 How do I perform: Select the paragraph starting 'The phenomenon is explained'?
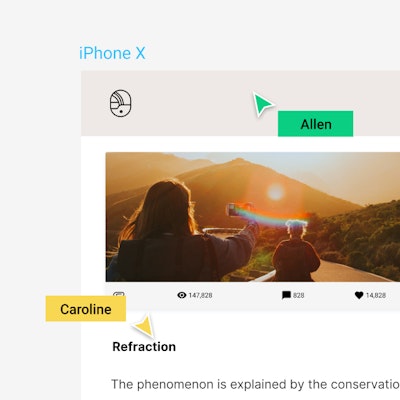pyautogui.click(x=255, y=384)
